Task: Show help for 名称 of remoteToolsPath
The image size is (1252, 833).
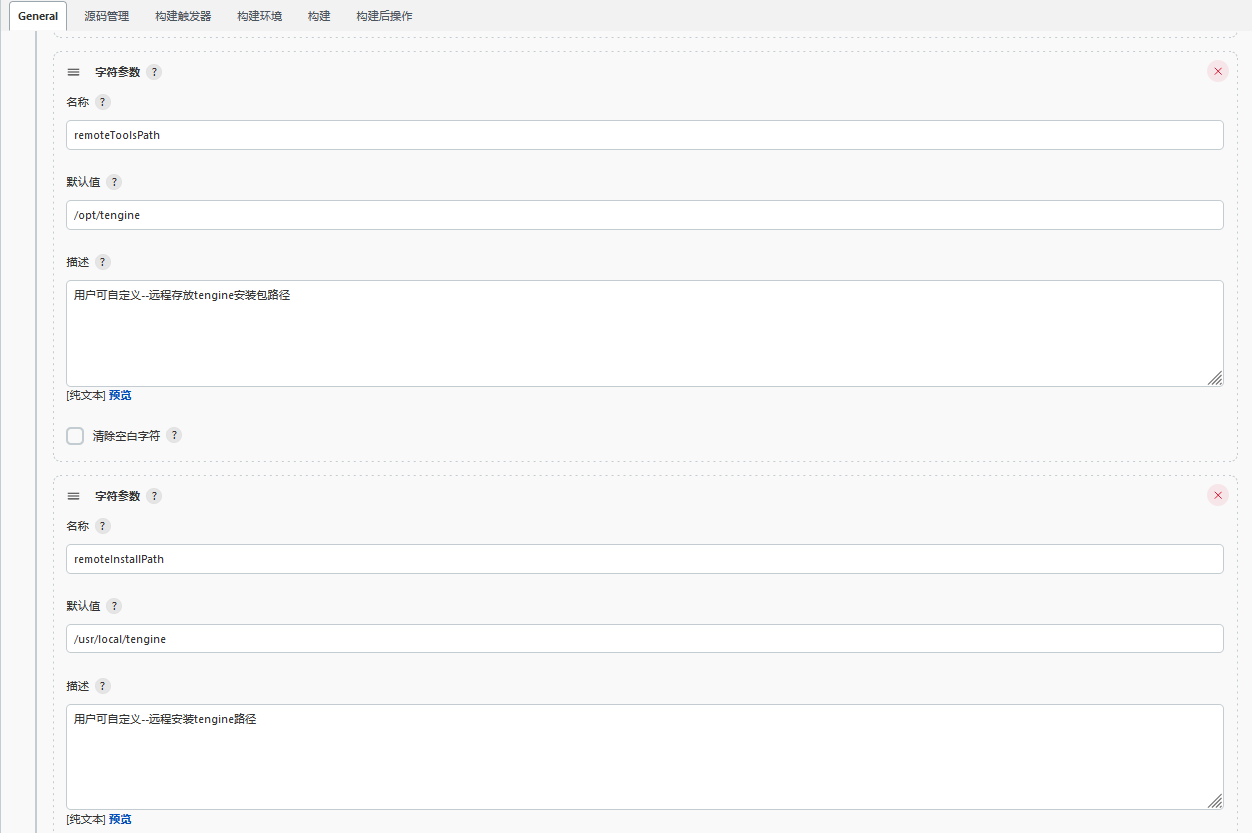Action: tap(103, 102)
